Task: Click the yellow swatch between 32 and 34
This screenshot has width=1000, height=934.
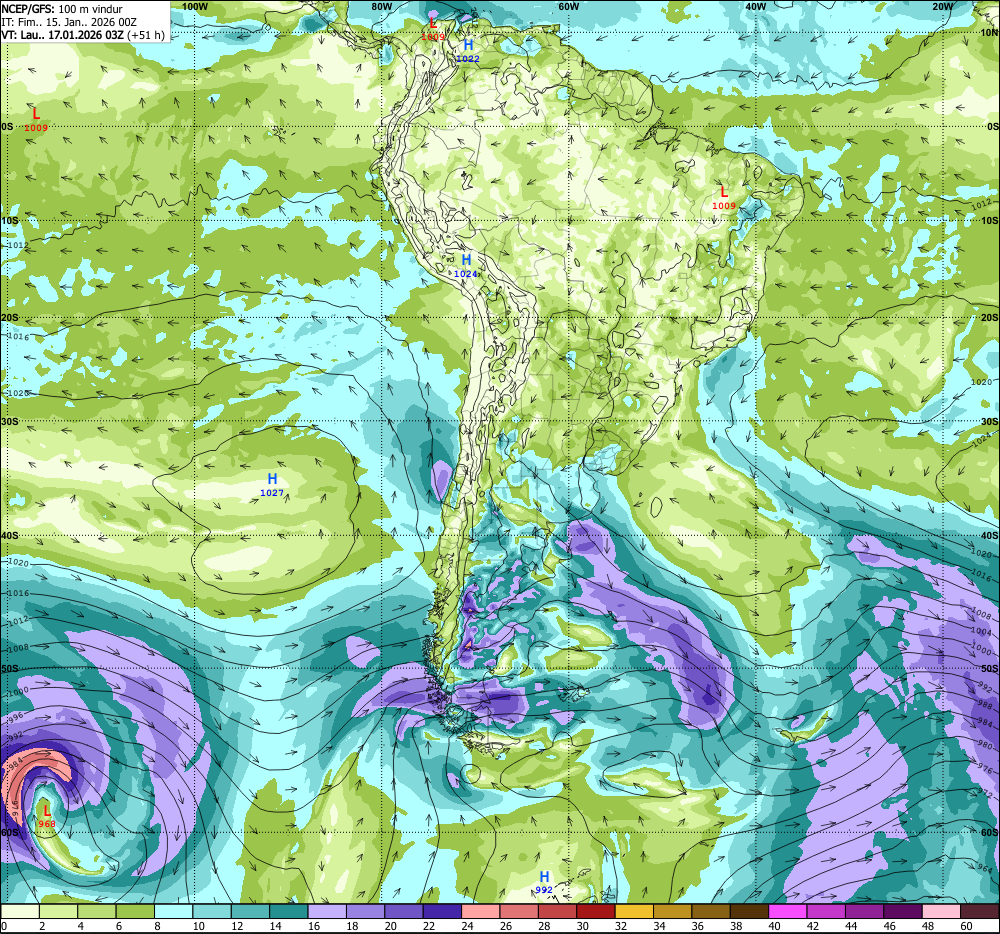Action: click(634, 912)
